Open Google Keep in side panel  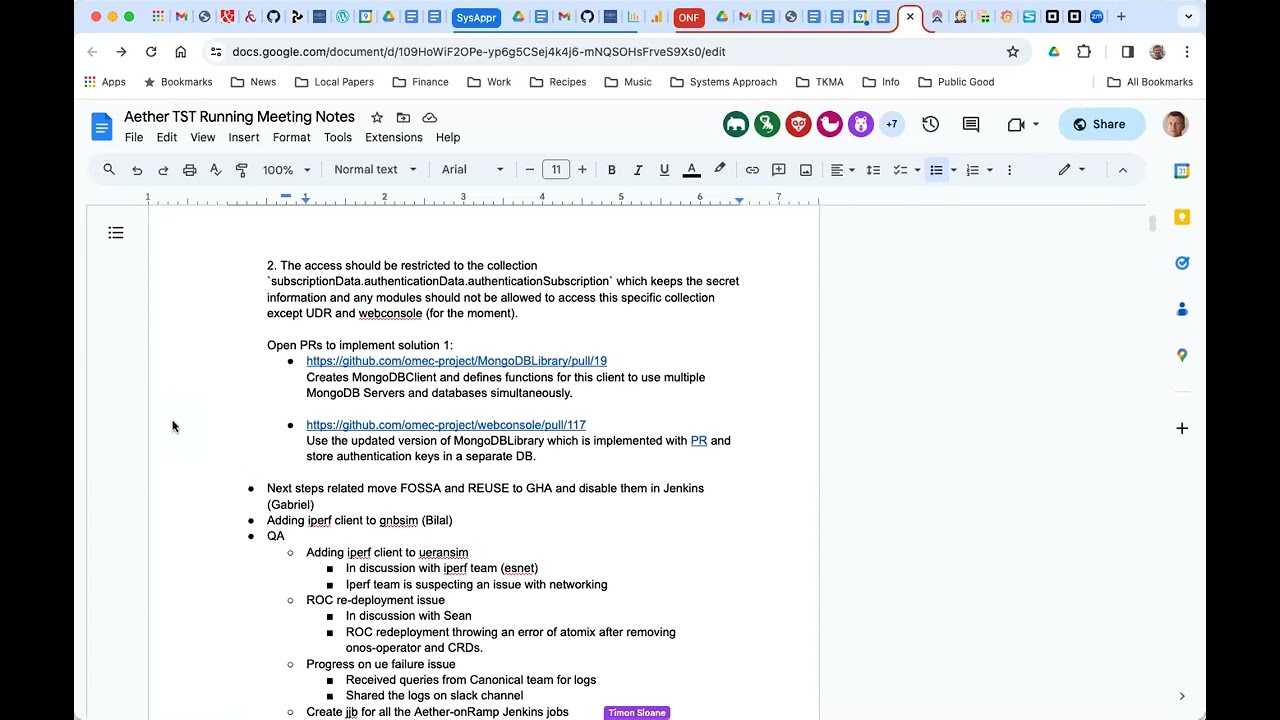pyautogui.click(x=1182, y=217)
